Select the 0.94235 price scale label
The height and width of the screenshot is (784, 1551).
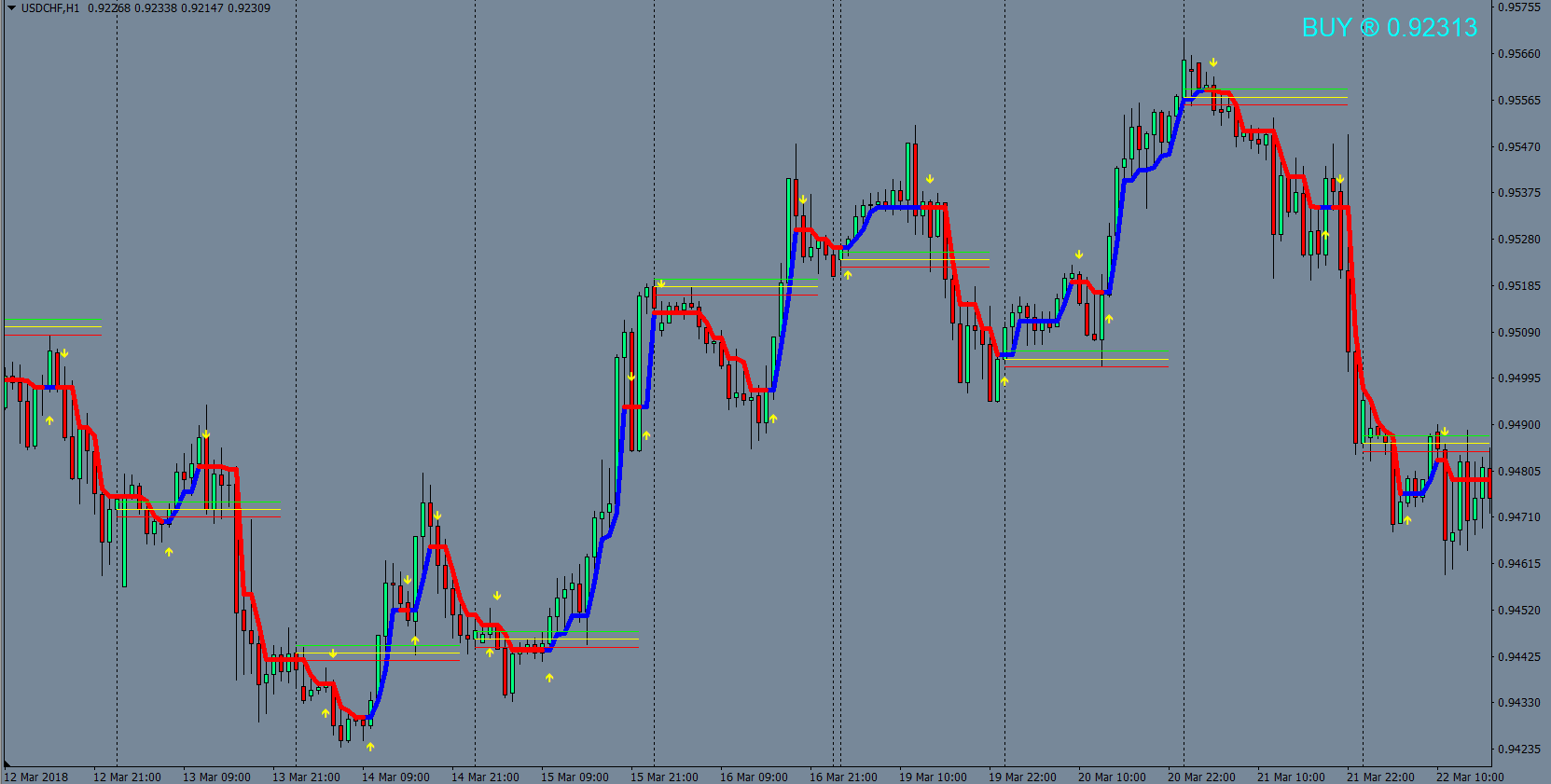(1519, 749)
